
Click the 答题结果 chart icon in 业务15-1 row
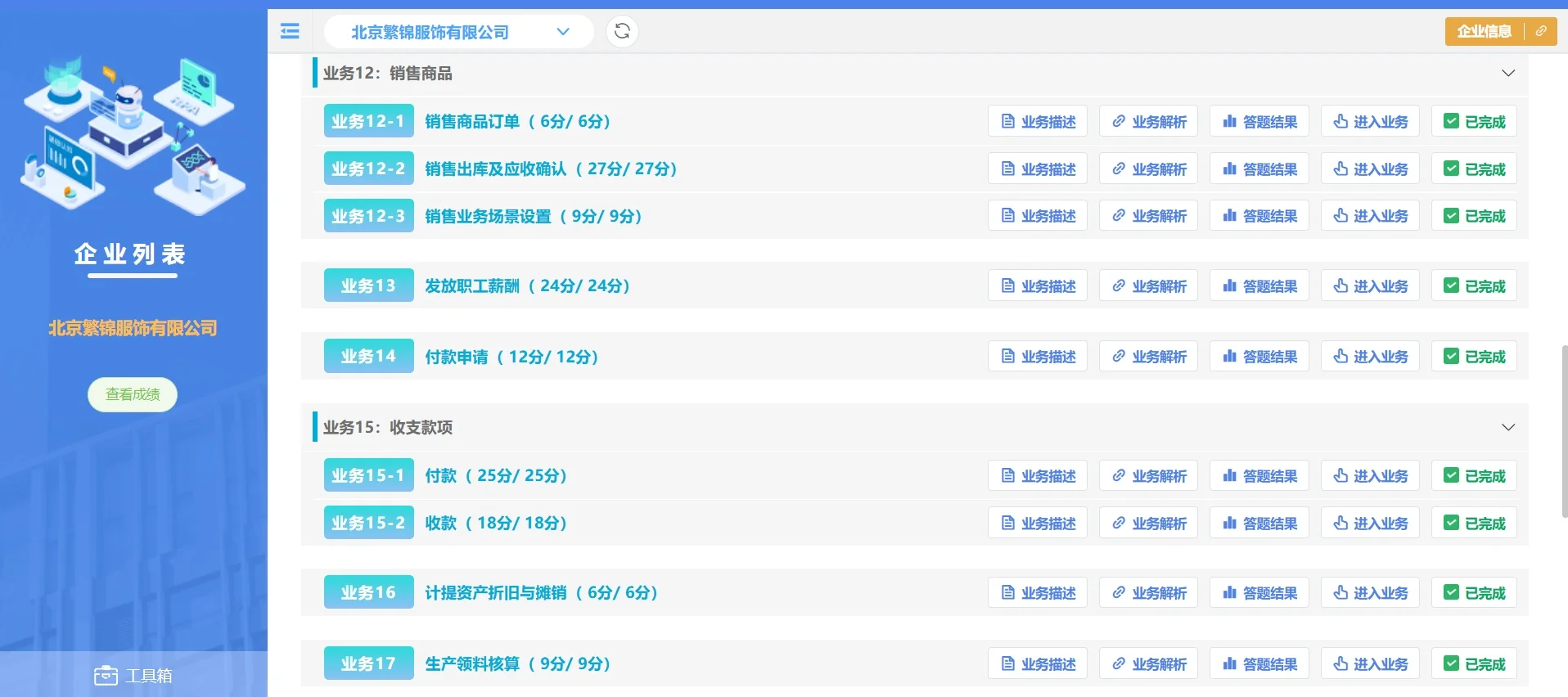[1229, 475]
